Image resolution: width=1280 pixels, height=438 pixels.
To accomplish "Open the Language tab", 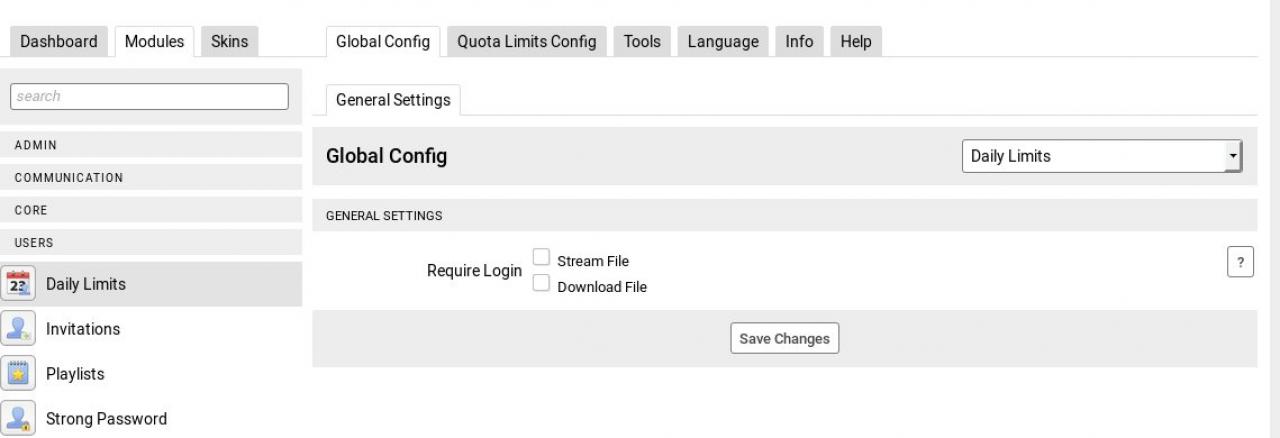I will point(722,41).
